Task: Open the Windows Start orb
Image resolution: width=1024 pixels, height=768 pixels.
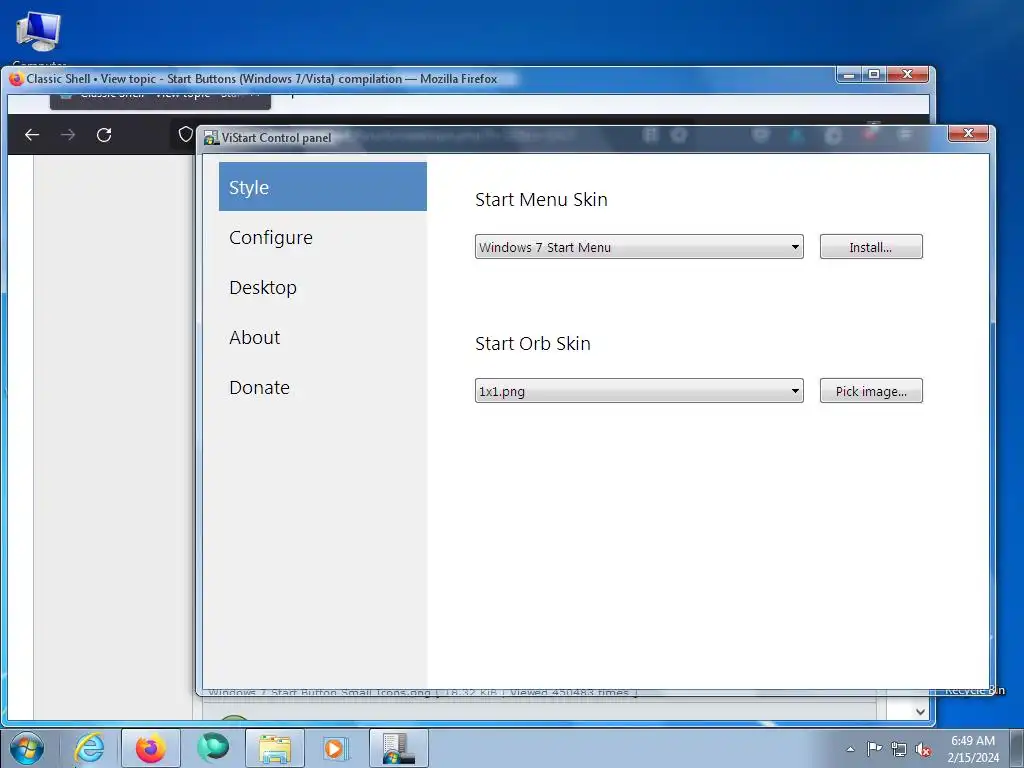Action: (x=26, y=748)
